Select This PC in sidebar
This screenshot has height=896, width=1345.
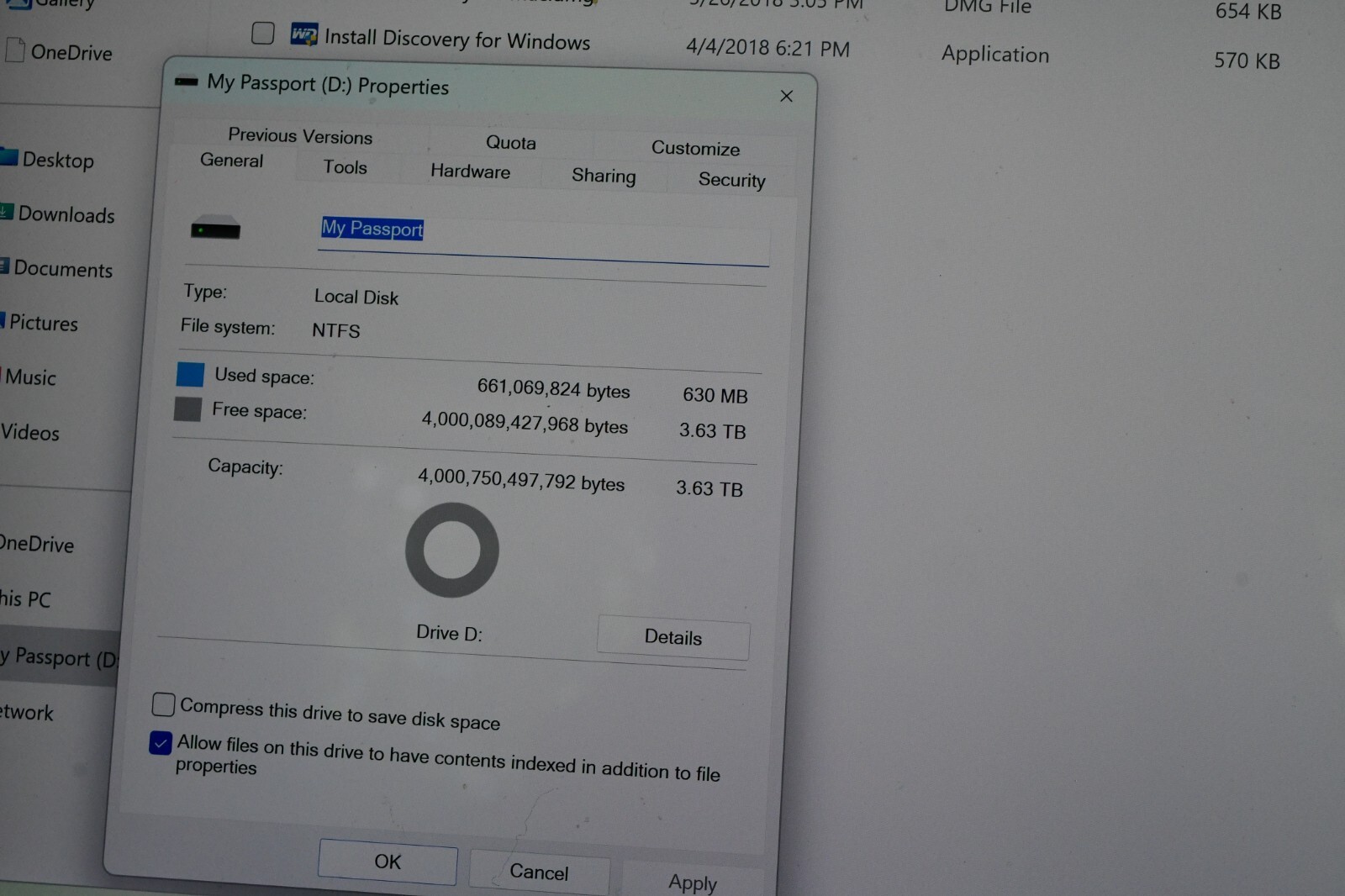point(25,598)
